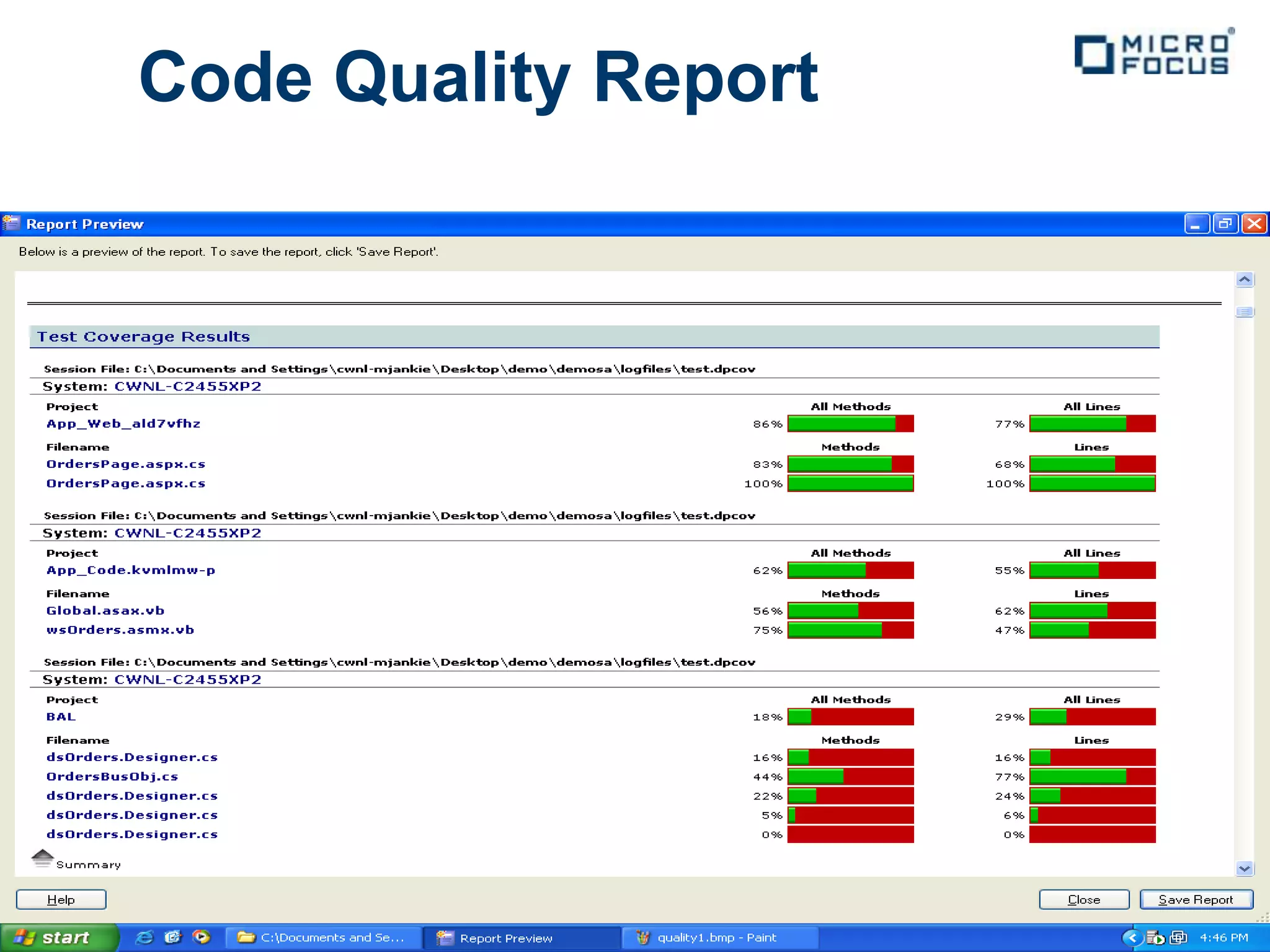The height and width of the screenshot is (952, 1270).
Task: Open wsOrders.asmx.vb file link
Action: [120, 630]
